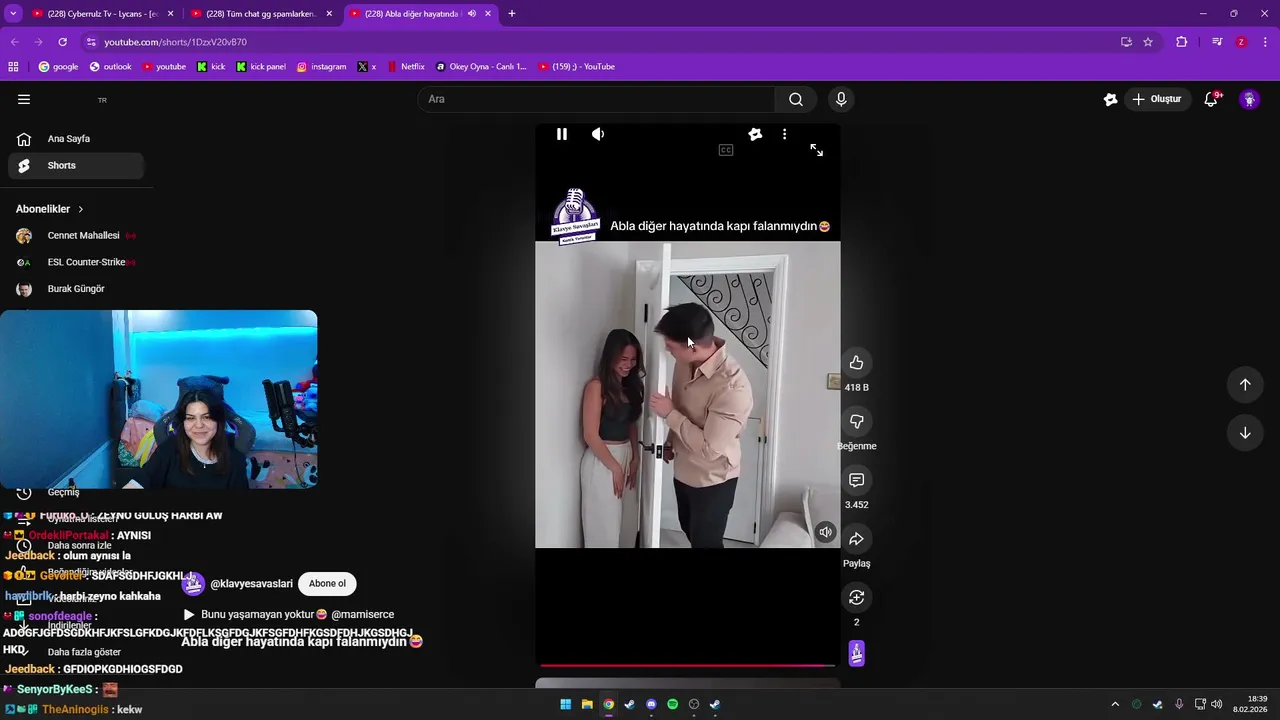Open the media controls icon in toolbar
The width and height of the screenshot is (1280, 720).
point(1217,42)
